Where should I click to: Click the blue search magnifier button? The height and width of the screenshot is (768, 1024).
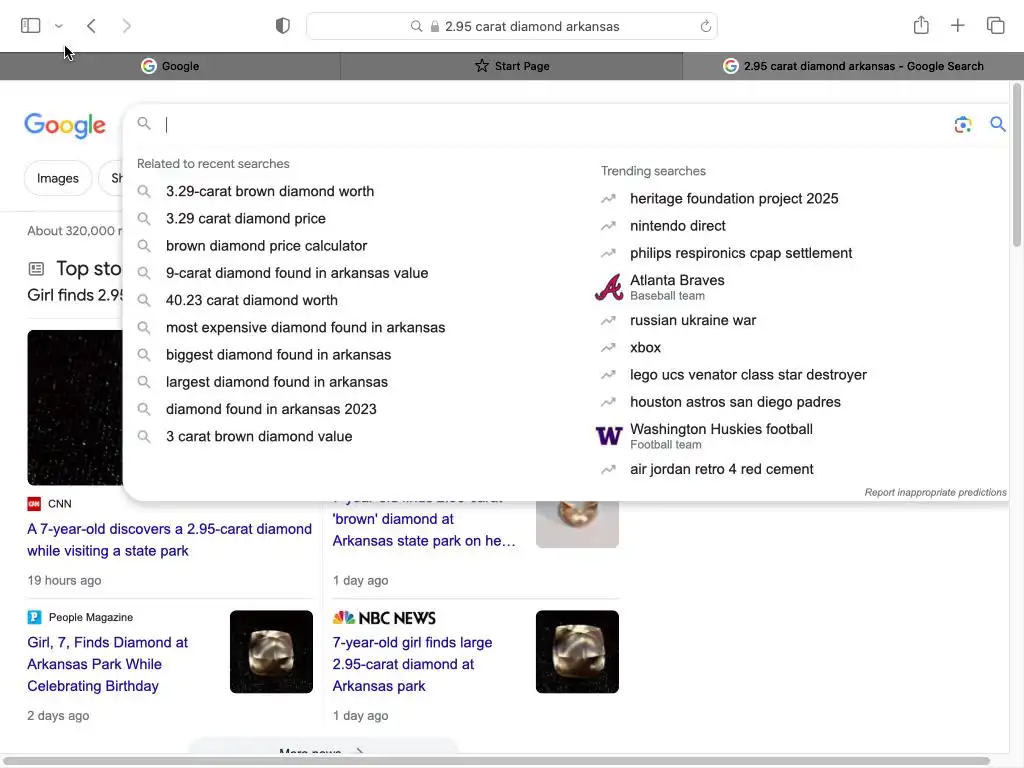[997, 124]
